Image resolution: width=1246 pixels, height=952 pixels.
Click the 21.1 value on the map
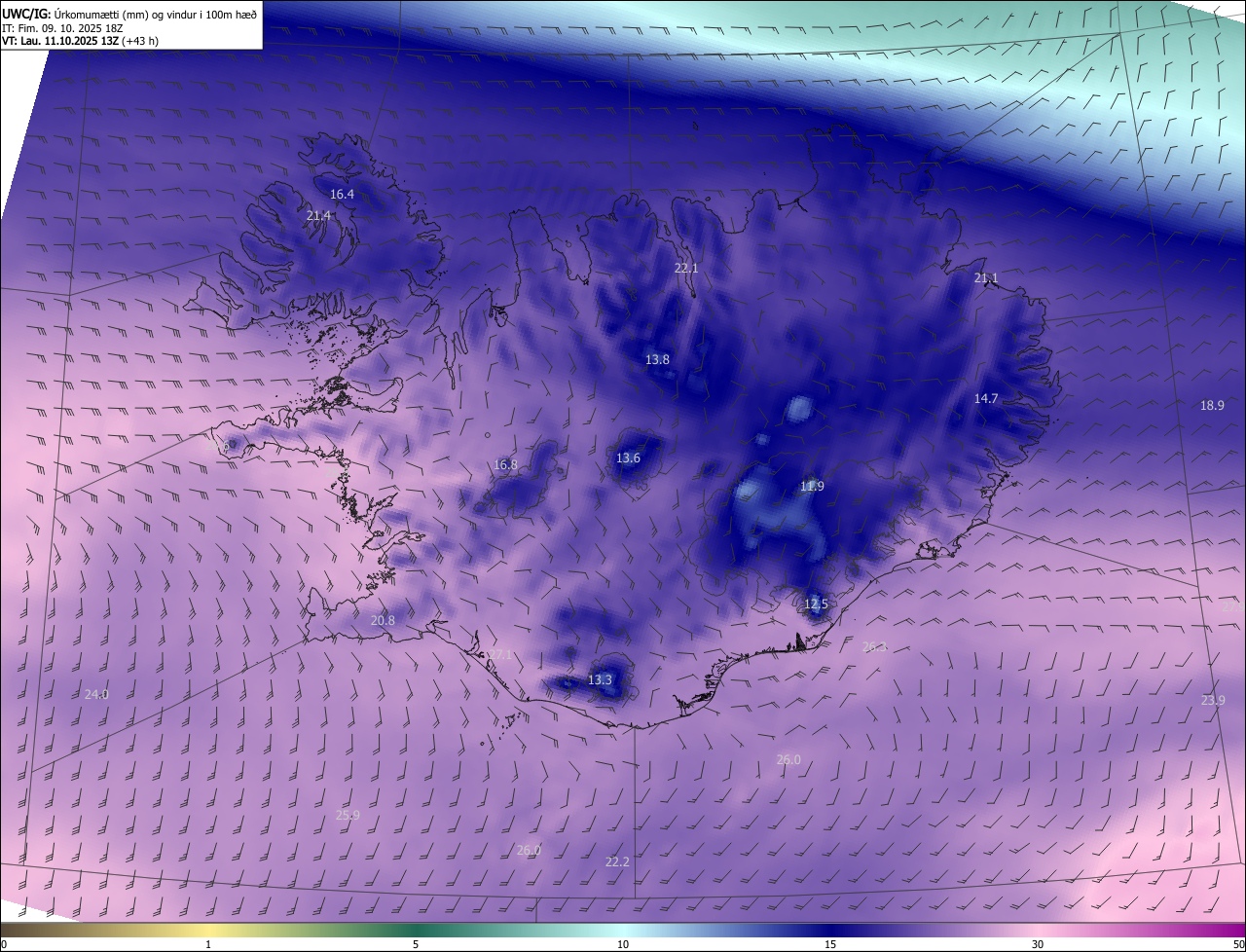[986, 278]
